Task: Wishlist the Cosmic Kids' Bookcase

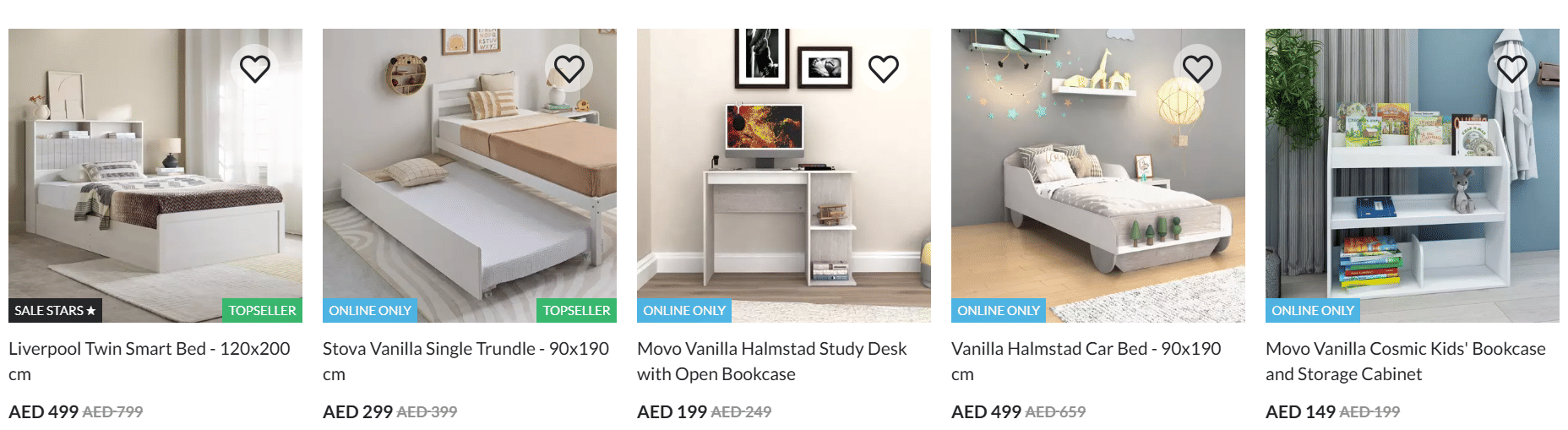Action: tap(1512, 68)
